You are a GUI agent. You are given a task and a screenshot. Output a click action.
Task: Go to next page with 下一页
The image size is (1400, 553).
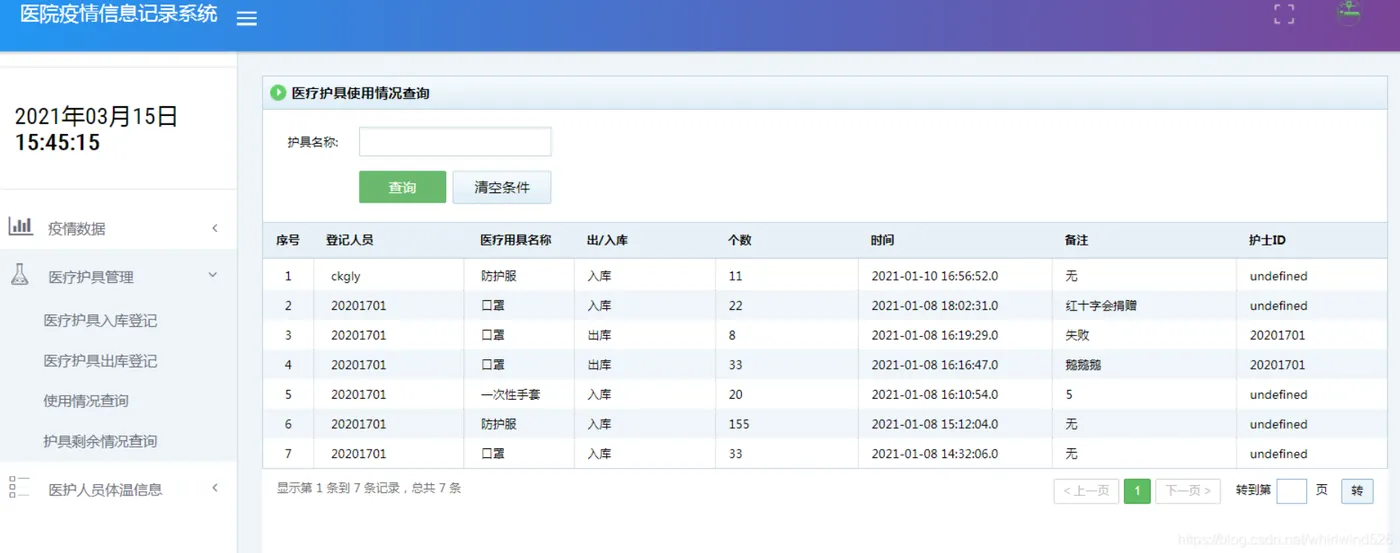click(x=1188, y=491)
